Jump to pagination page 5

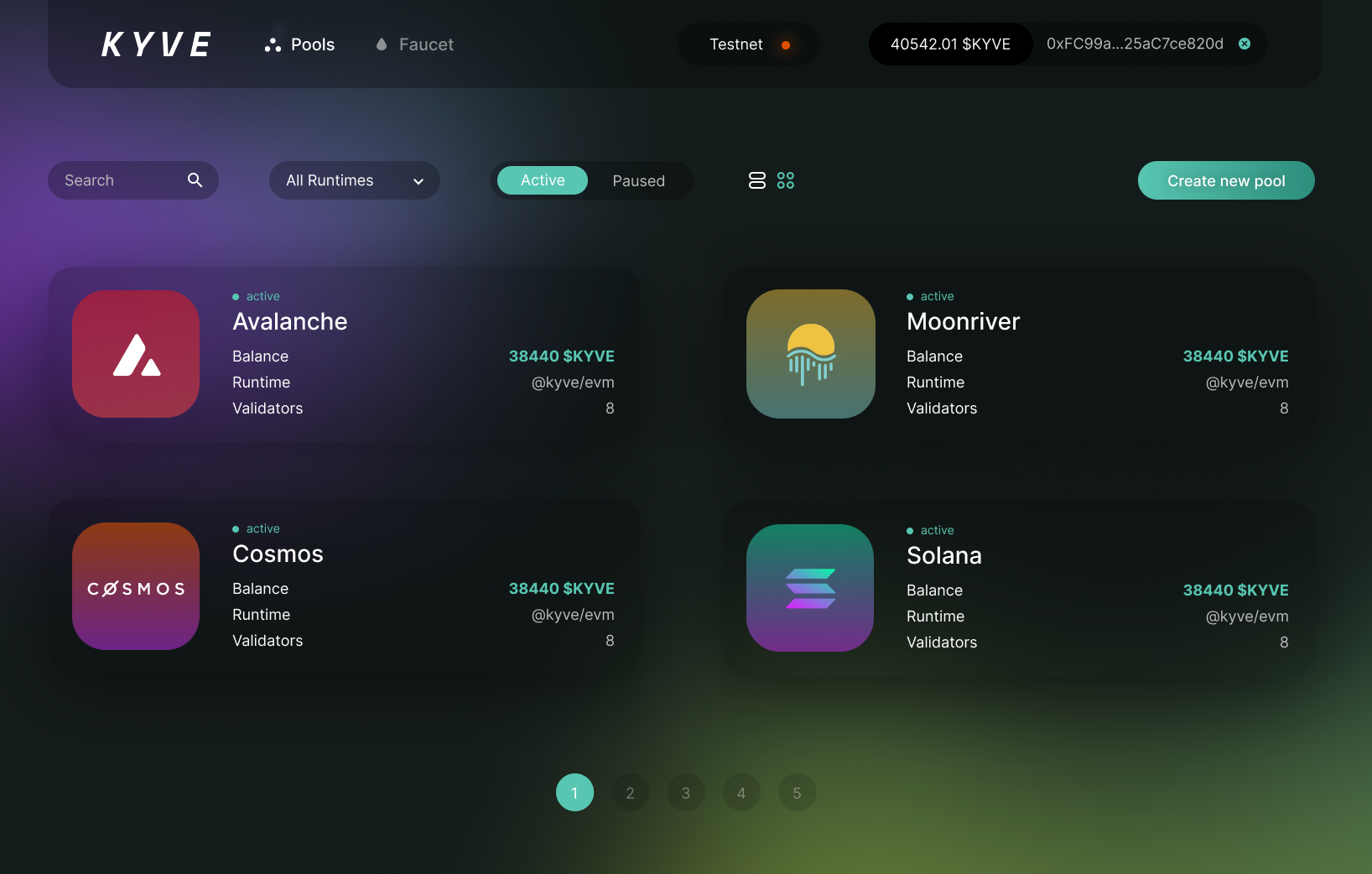click(797, 793)
